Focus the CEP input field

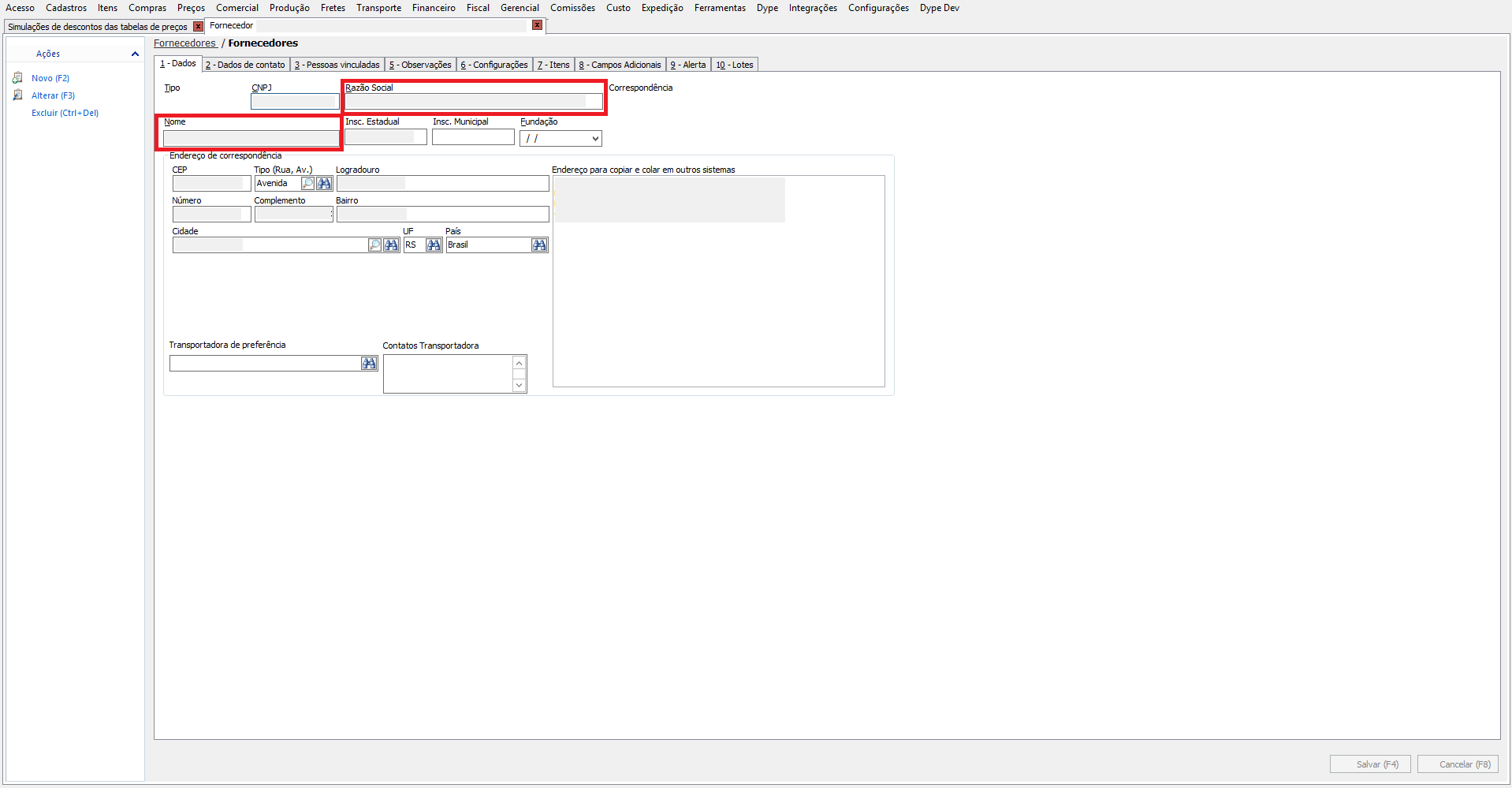click(x=211, y=183)
